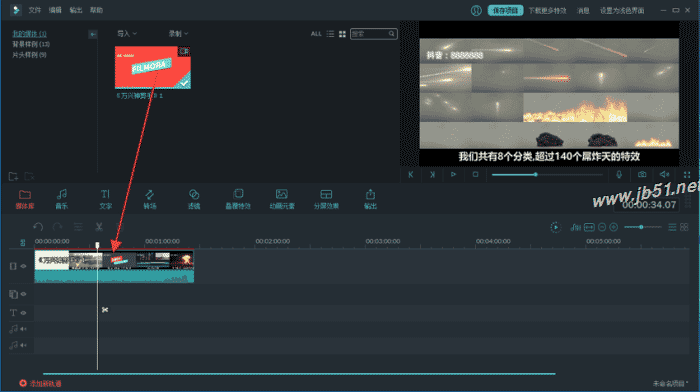The width and height of the screenshot is (700, 392).
Task: Enter fullscreen preview mode
Action: click(x=687, y=175)
